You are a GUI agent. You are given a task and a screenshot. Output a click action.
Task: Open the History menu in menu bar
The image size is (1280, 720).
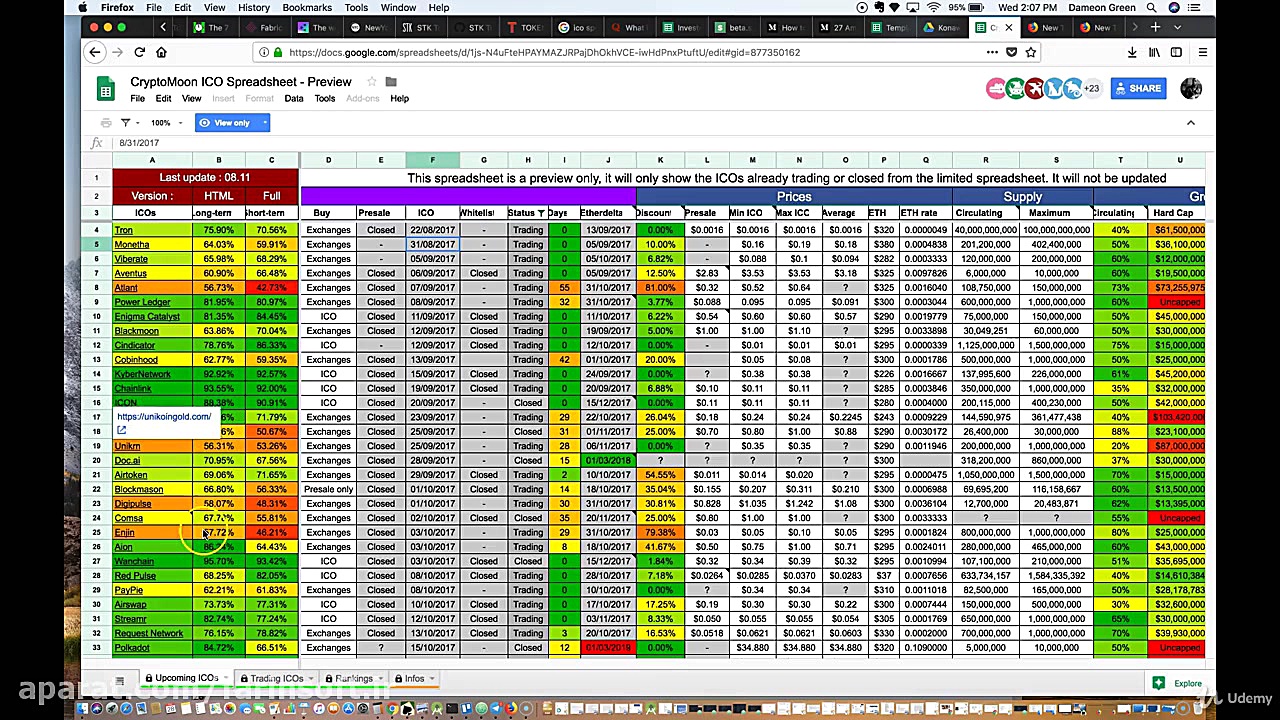(253, 7)
